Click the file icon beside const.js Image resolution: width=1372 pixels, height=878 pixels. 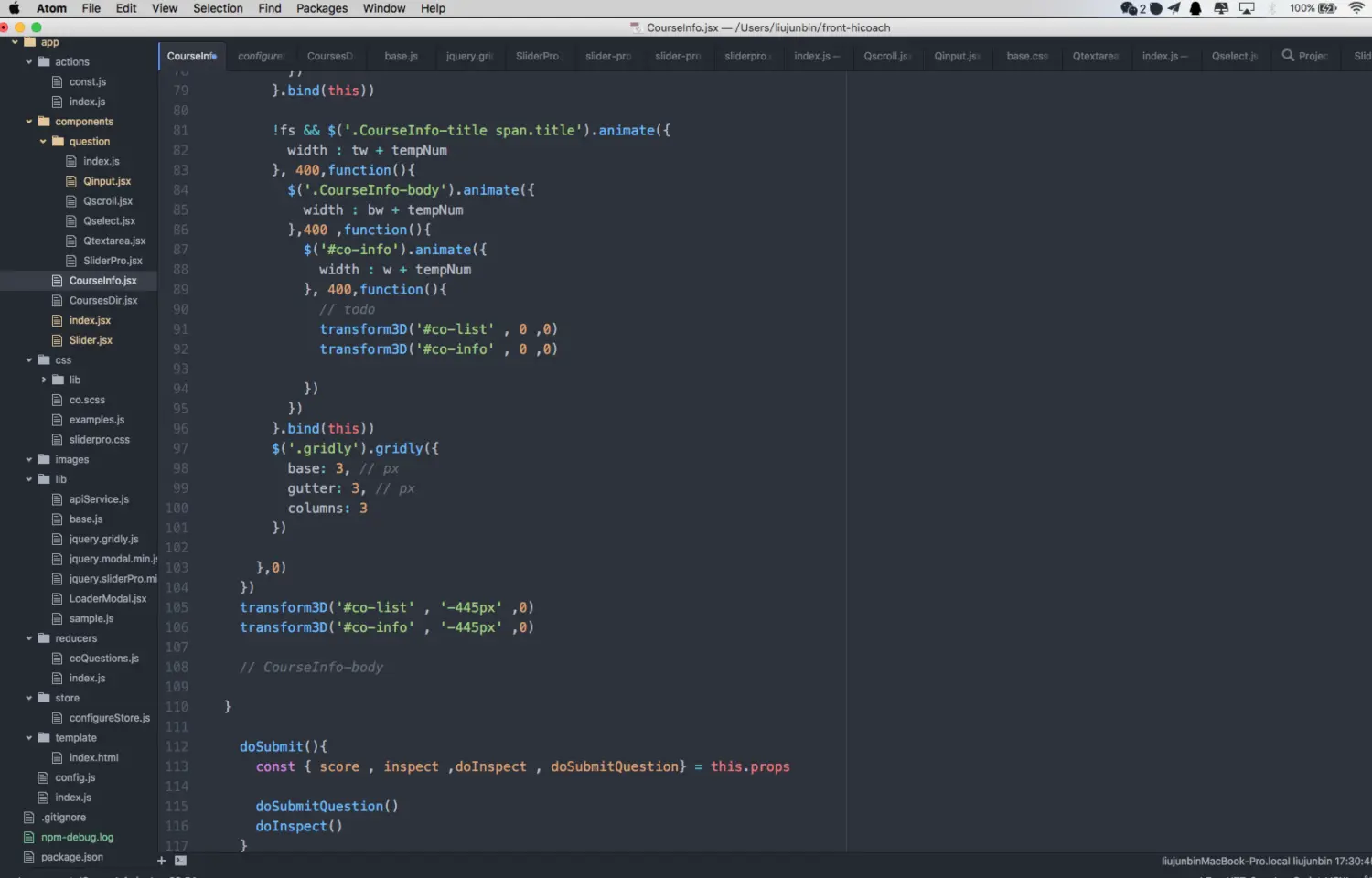pos(58,82)
